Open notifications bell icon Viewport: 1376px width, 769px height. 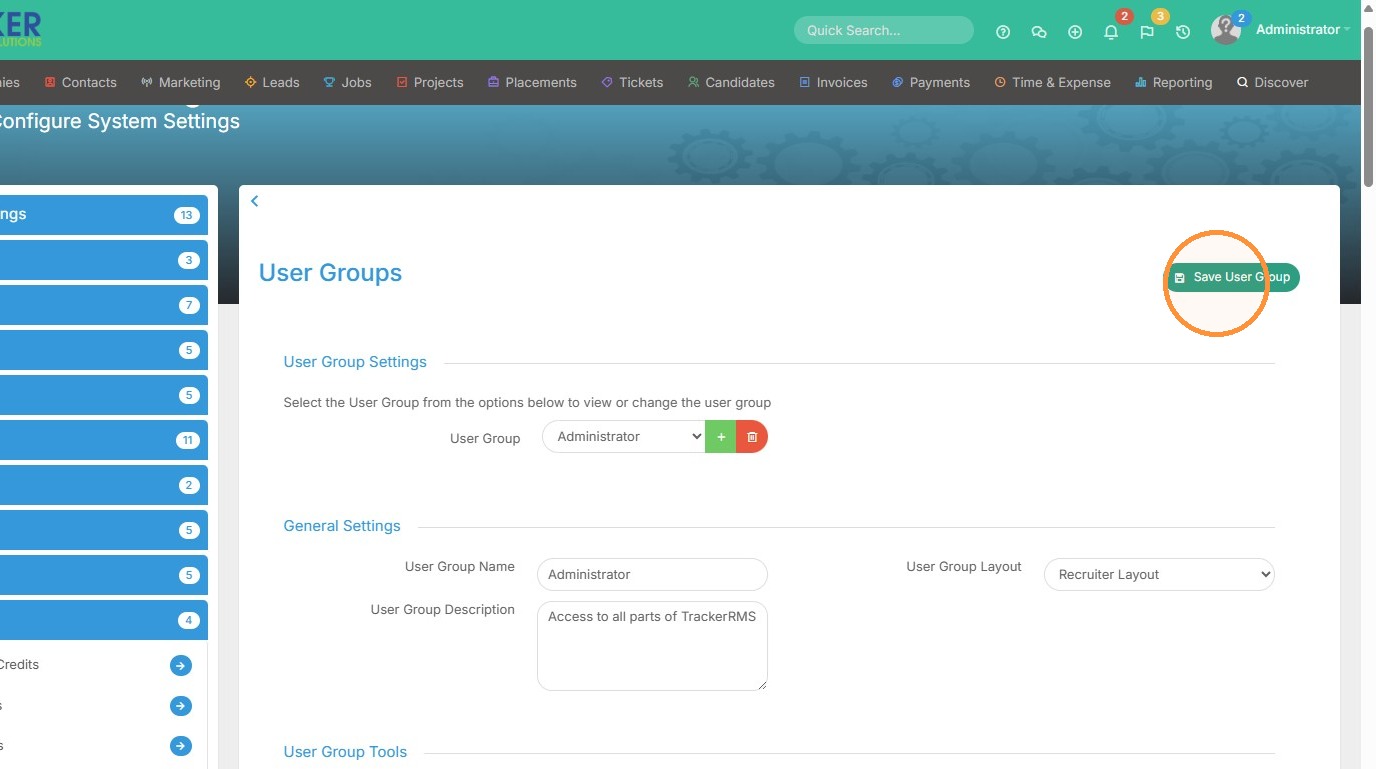pyautogui.click(x=1111, y=32)
